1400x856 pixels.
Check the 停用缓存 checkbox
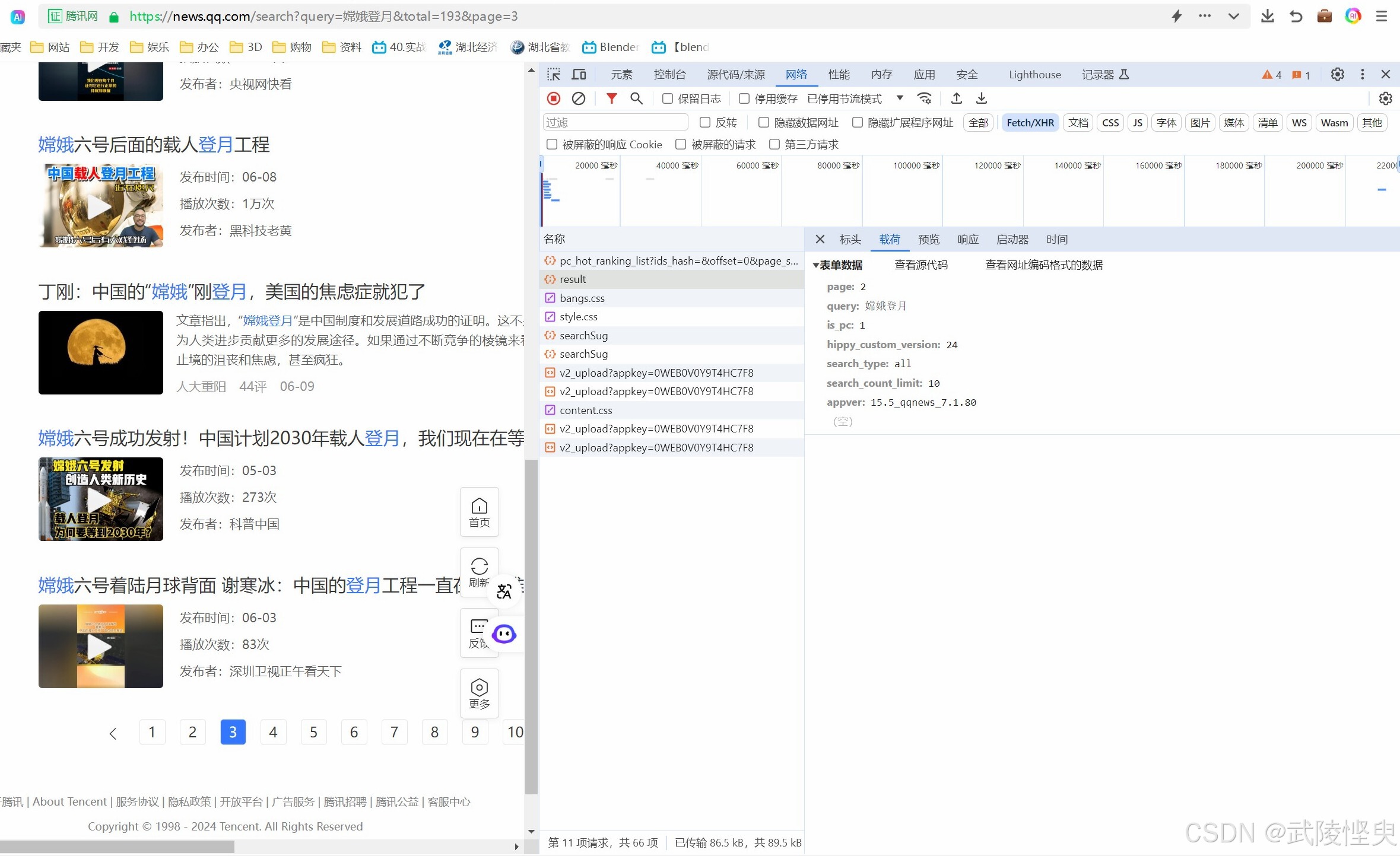click(x=744, y=98)
